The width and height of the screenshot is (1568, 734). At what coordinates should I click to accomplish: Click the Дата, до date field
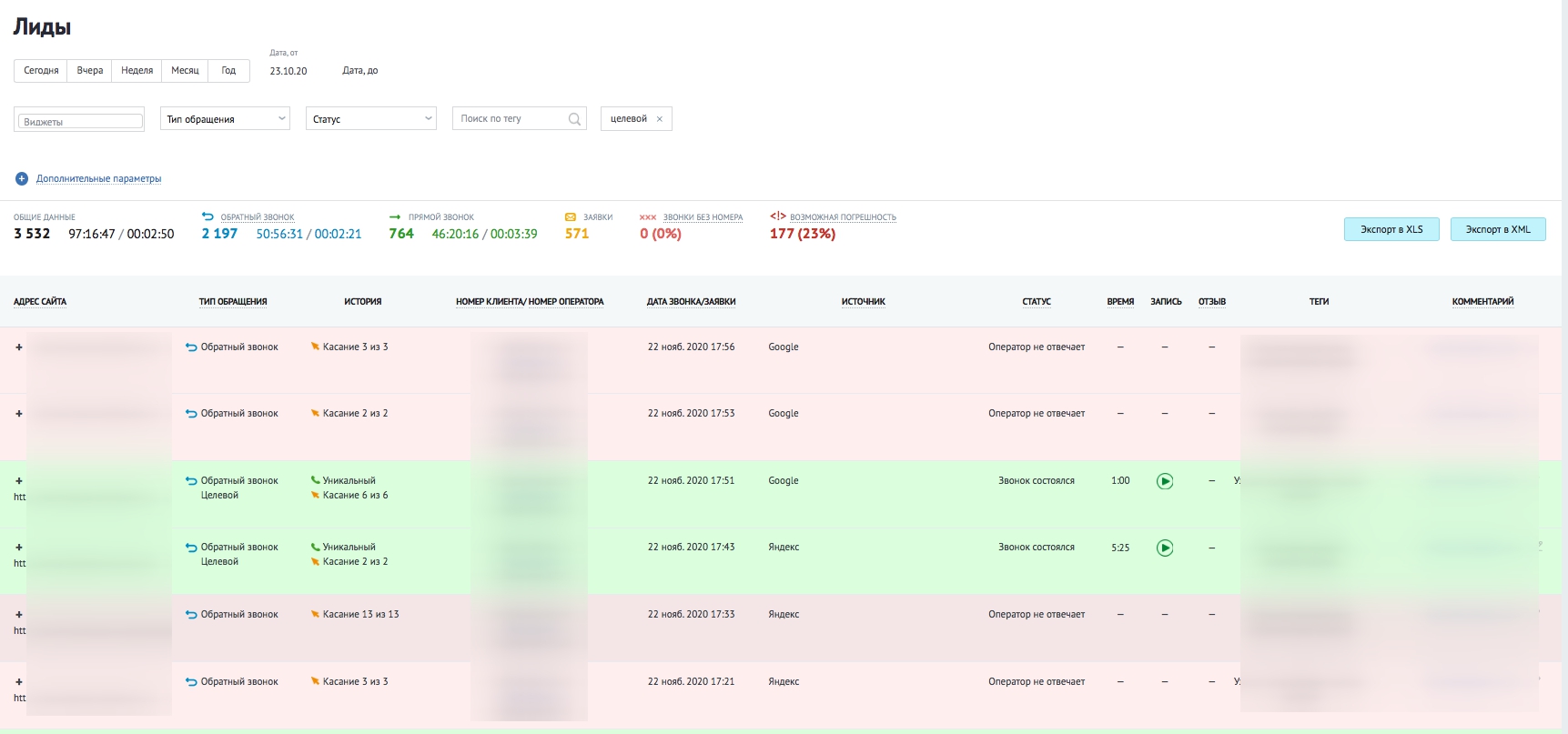pos(360,70)
